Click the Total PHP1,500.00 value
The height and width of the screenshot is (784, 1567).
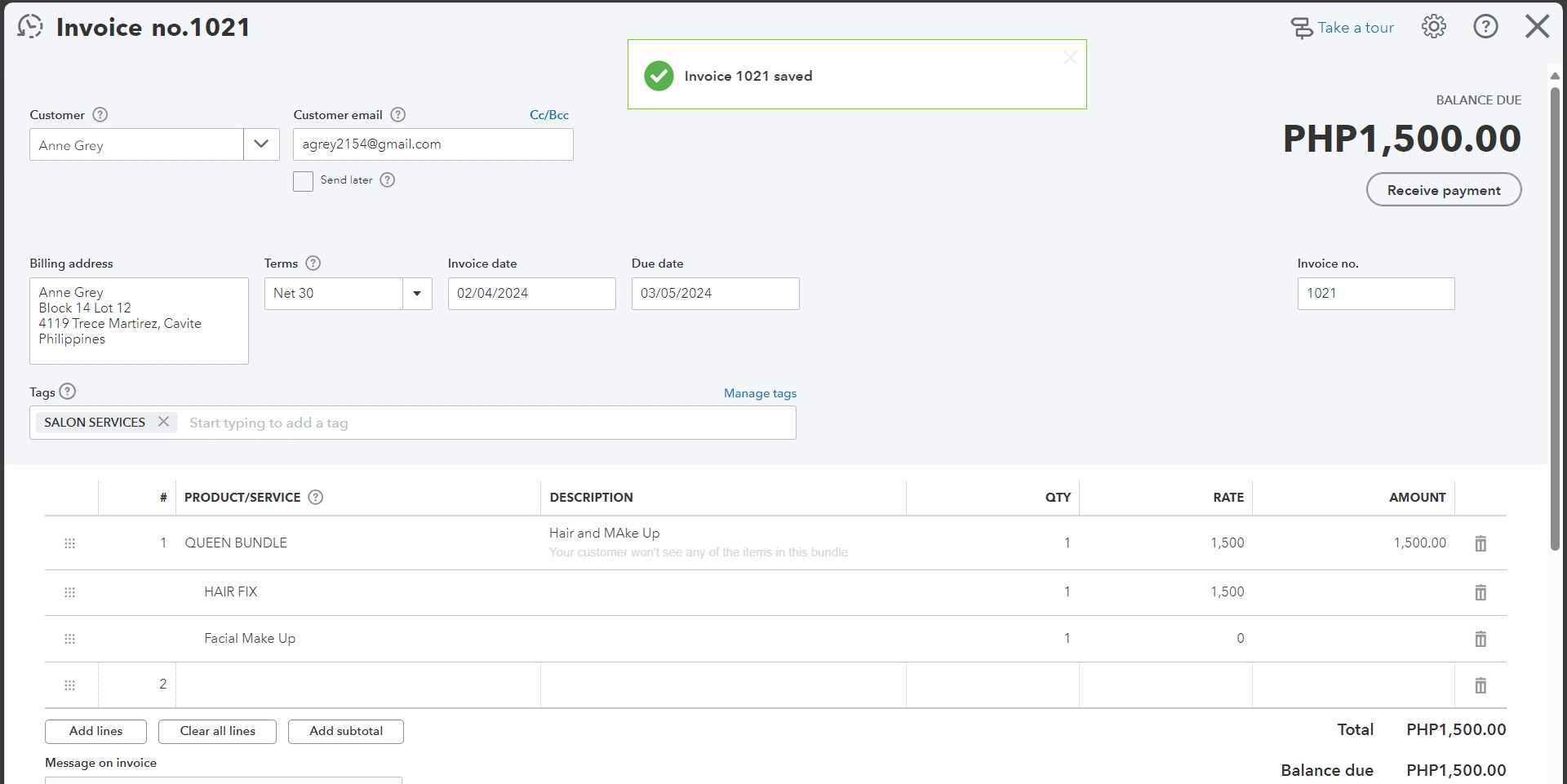coord(1456,730)
